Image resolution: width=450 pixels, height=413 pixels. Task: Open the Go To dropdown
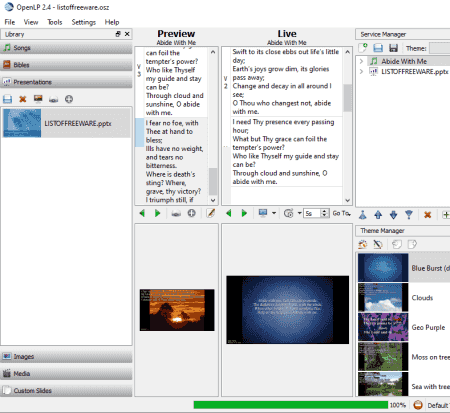pos(342,213)
